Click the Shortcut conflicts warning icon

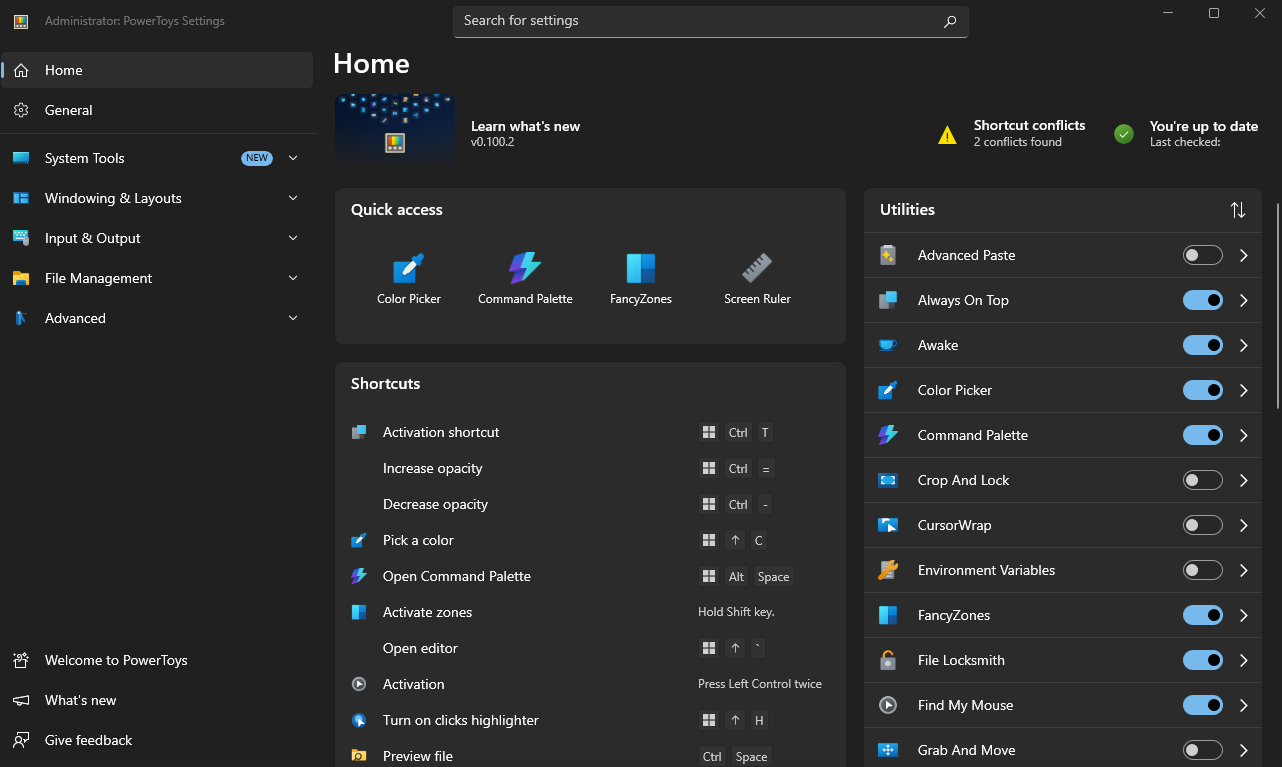click(947, 134)
